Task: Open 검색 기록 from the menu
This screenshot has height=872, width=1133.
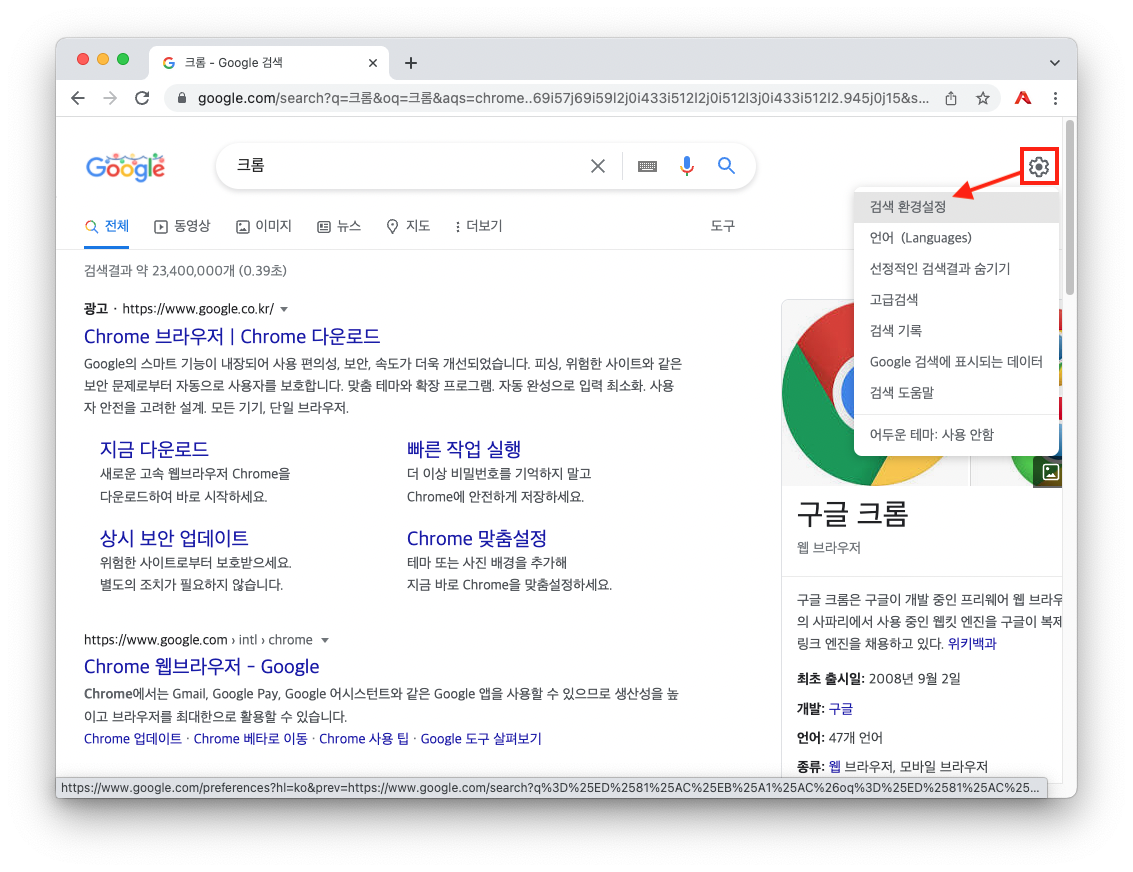Action: pos(957,332)
